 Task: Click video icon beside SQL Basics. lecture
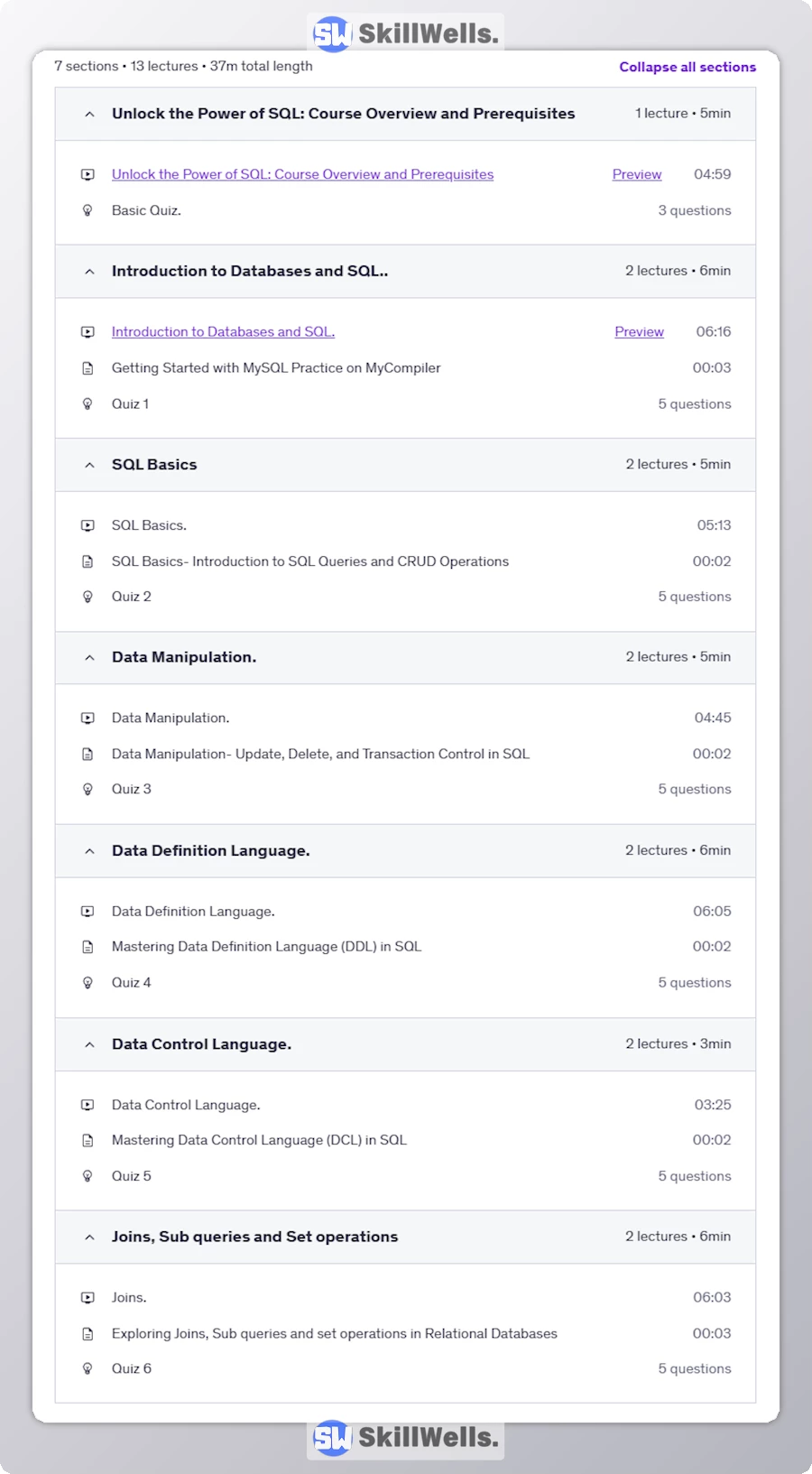pyautogui.click(x=88, y=525)
